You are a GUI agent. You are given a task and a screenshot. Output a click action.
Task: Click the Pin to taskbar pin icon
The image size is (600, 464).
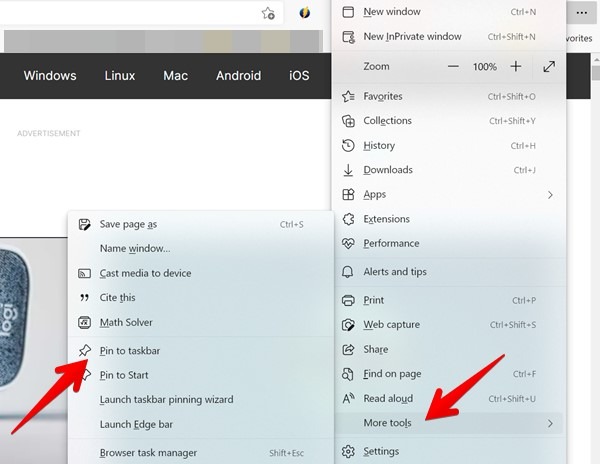(x=85, y=350)
